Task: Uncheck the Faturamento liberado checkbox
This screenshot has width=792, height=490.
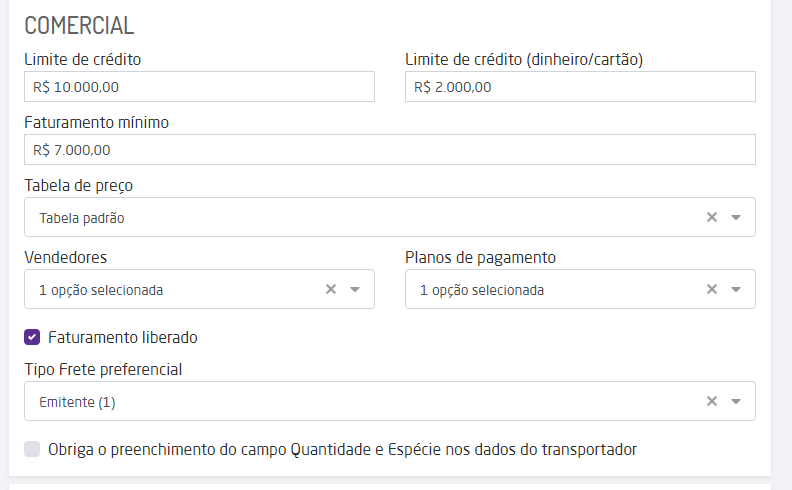Action: pos(32,337)
